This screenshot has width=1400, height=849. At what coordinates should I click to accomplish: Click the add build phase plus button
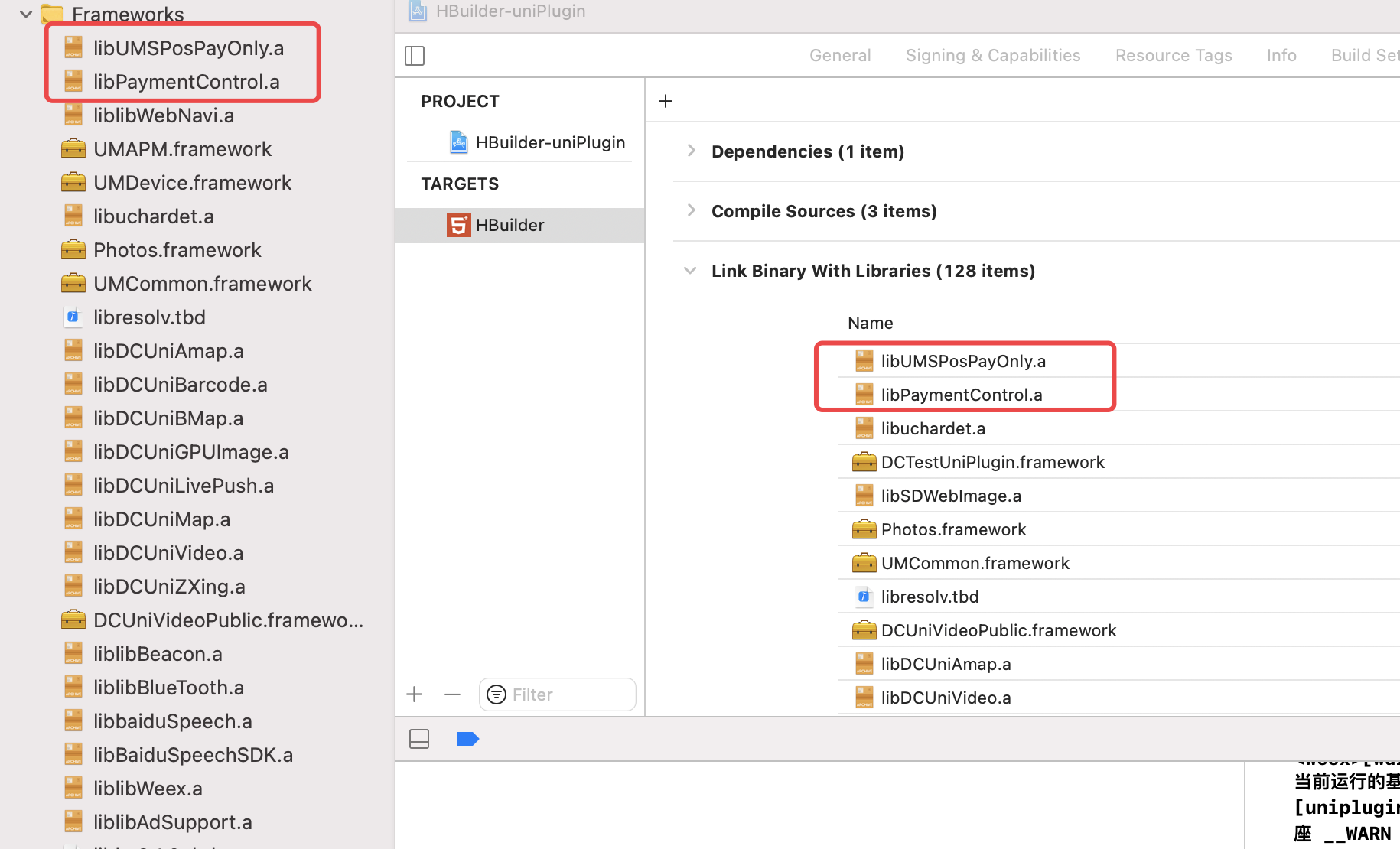pos(666,101)
